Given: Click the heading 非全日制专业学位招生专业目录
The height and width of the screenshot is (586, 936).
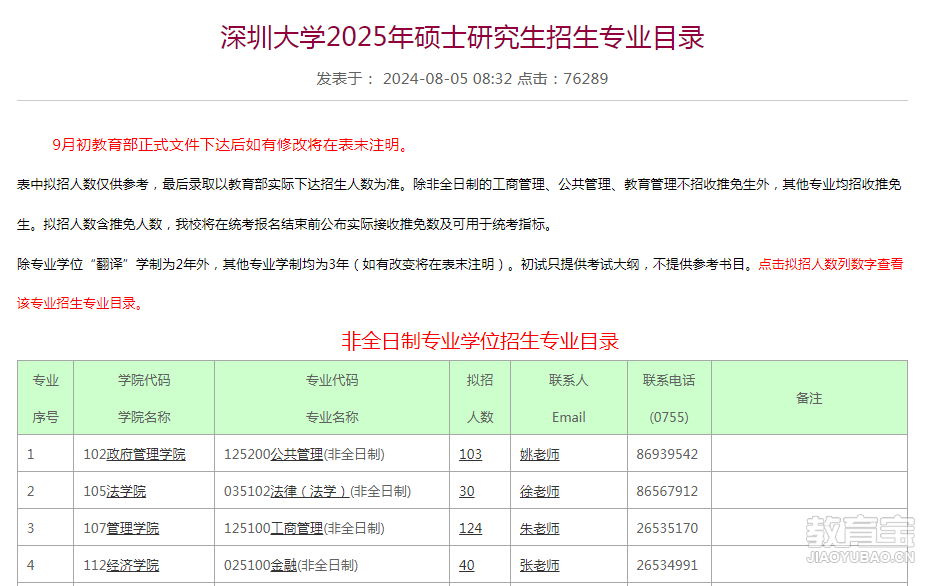Looking at the screenshot, I should pos(480,341).
